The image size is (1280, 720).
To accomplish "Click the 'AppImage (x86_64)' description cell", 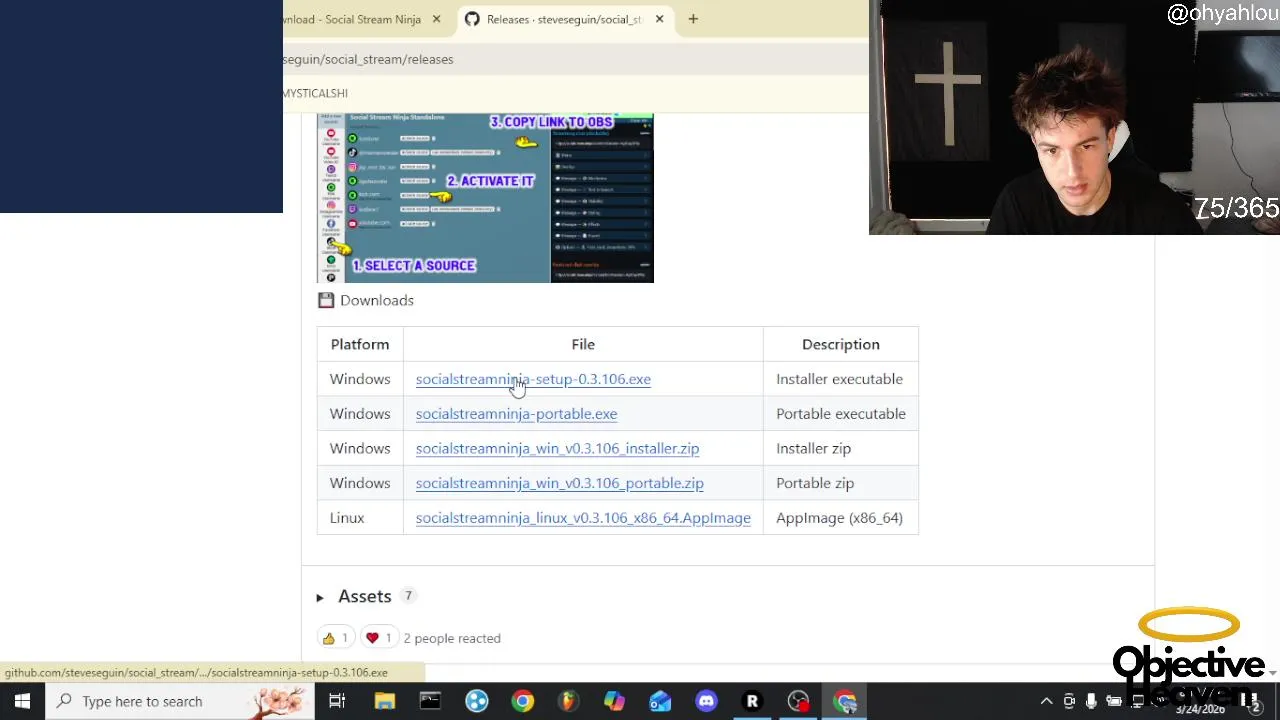I will click(x=839, y=518).
